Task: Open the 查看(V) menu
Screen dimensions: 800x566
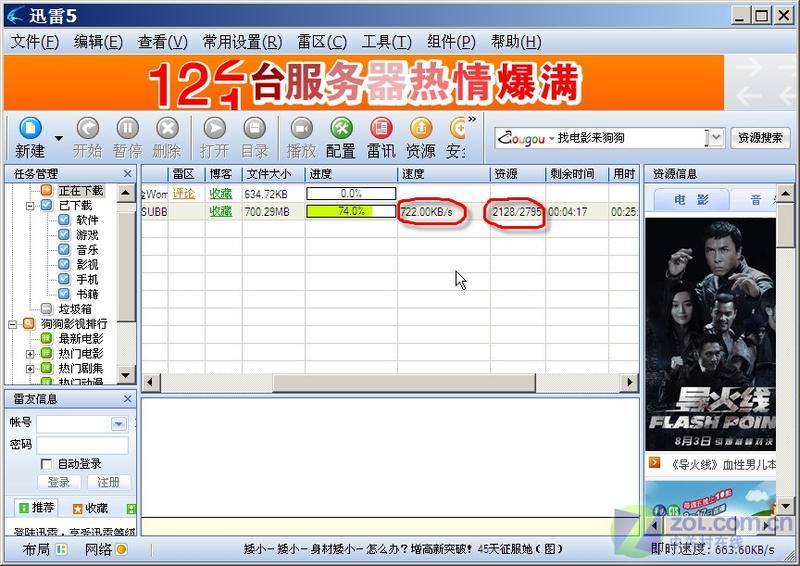Action: tap(163, 42)
